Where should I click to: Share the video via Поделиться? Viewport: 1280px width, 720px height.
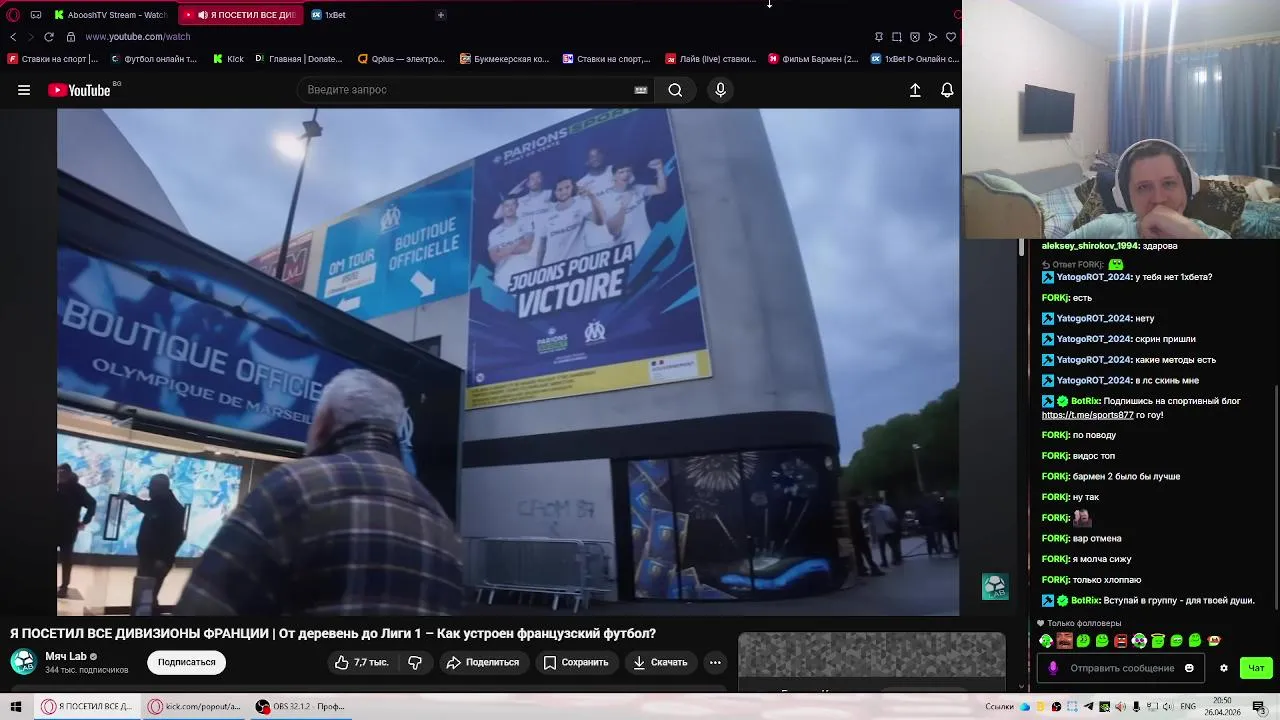click(x=483, y=662)
